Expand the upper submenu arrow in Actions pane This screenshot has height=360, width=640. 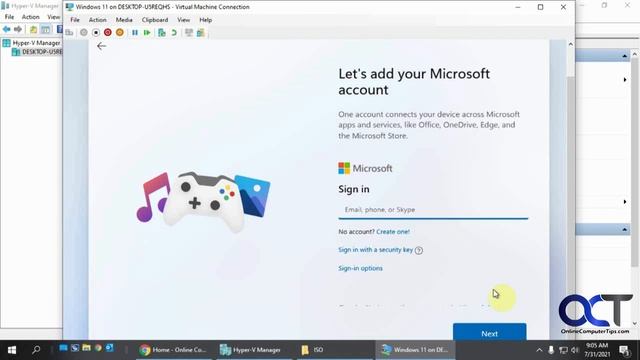[x=625, y=80]
